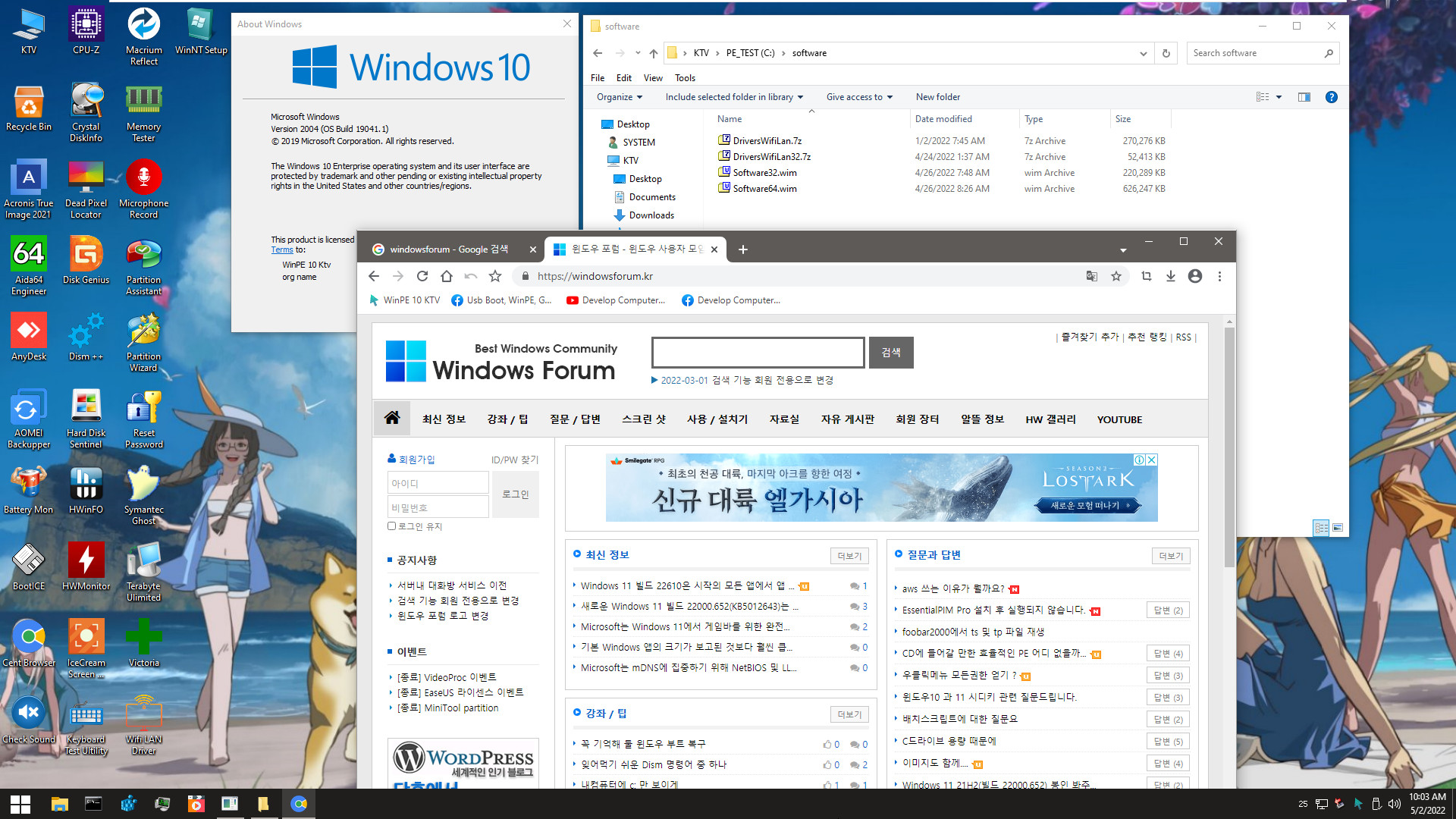The width and height of the screenshot is (1456, 819).
Task: Expand Give access to dropdown
Action: point(858,97)
